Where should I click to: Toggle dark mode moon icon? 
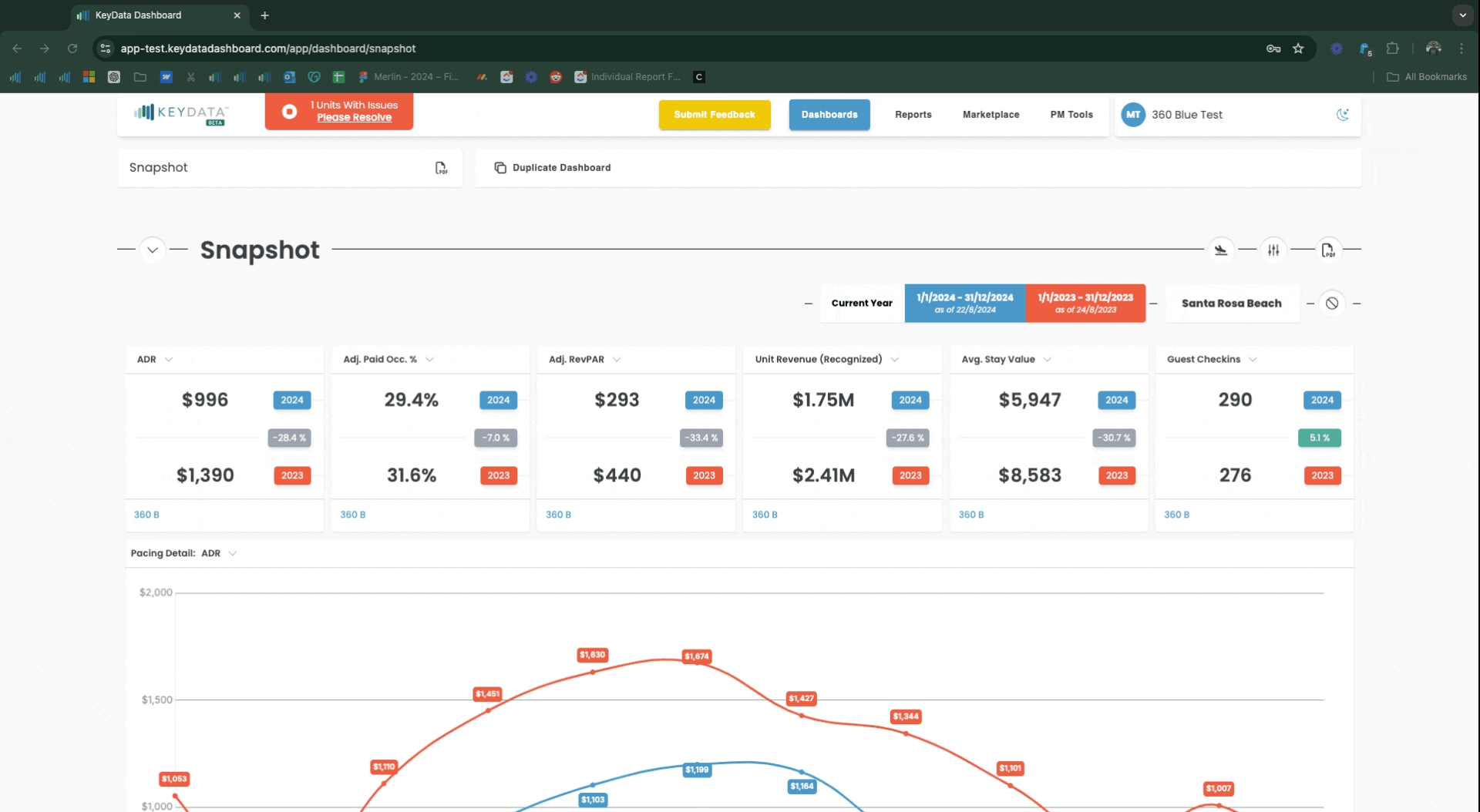tap(1342, 115)
